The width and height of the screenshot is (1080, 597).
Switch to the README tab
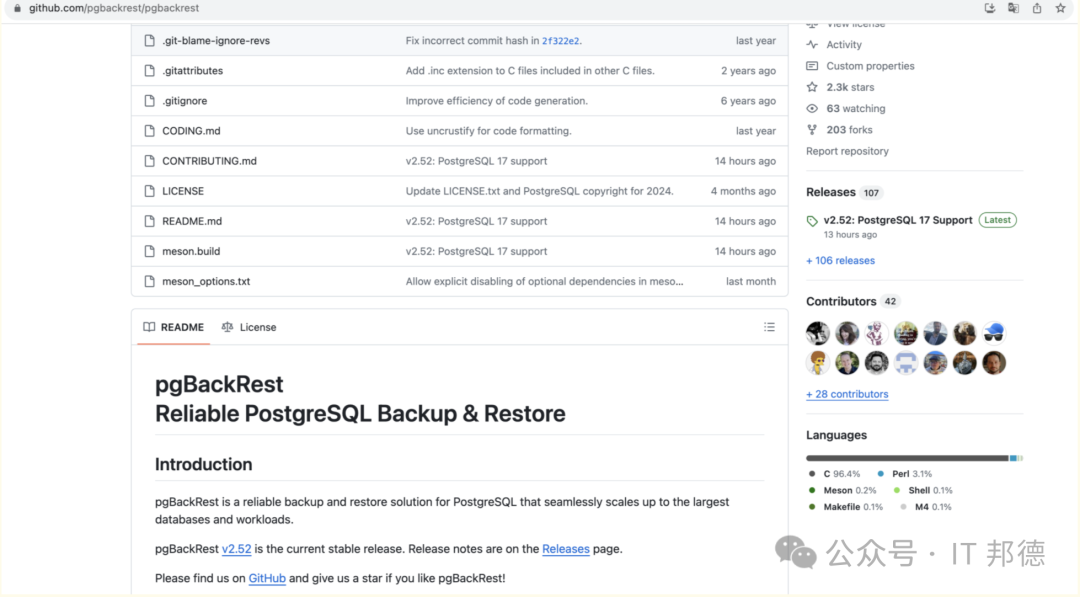pos(174,327)
